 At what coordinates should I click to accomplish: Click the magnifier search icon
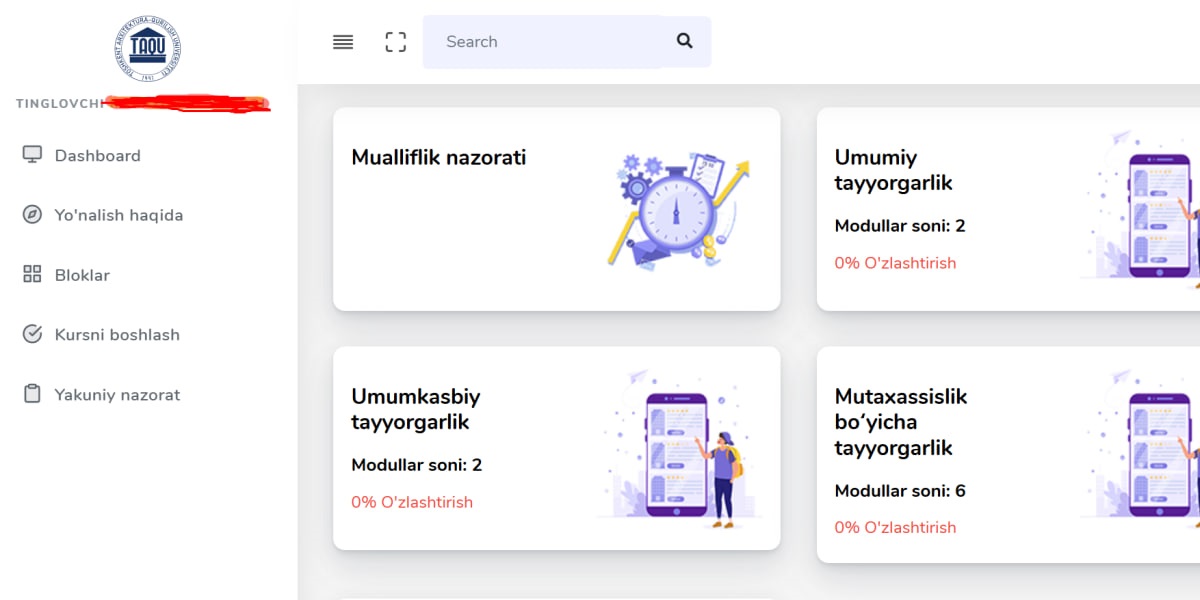pyautogui.click(x=685, y=42)
